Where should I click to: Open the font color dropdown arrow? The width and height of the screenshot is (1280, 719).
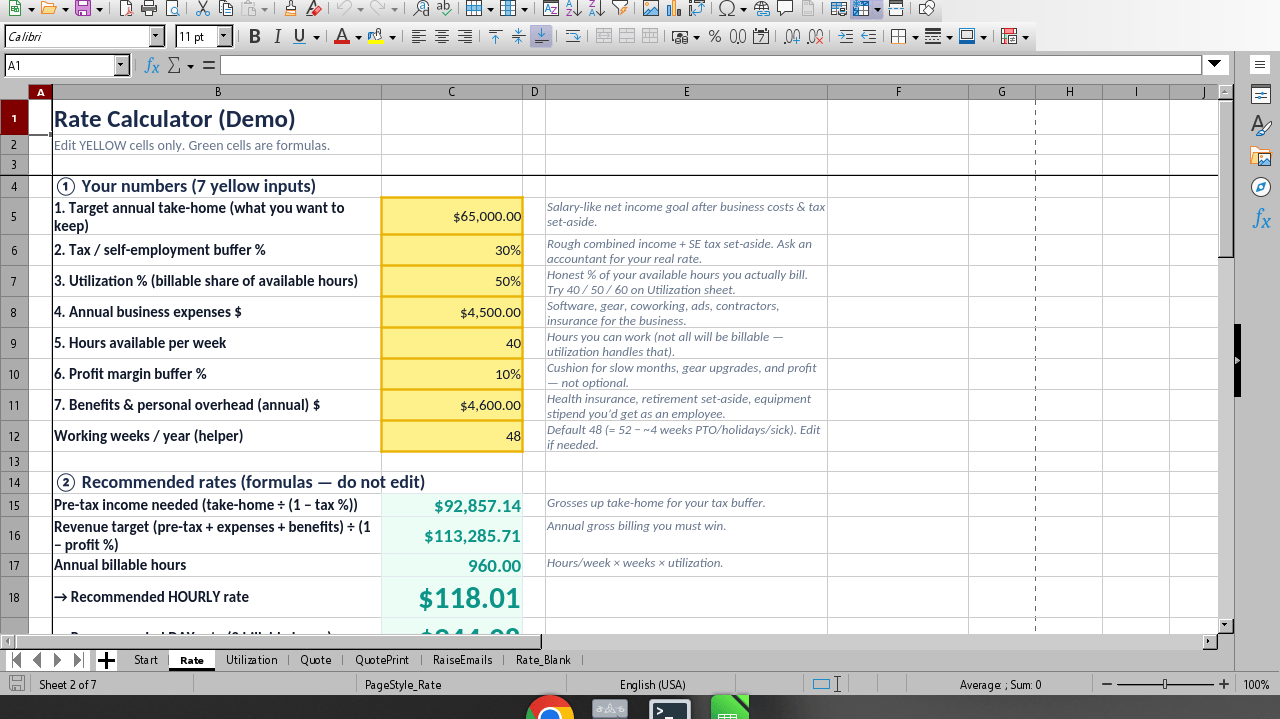tap(358, 37)
